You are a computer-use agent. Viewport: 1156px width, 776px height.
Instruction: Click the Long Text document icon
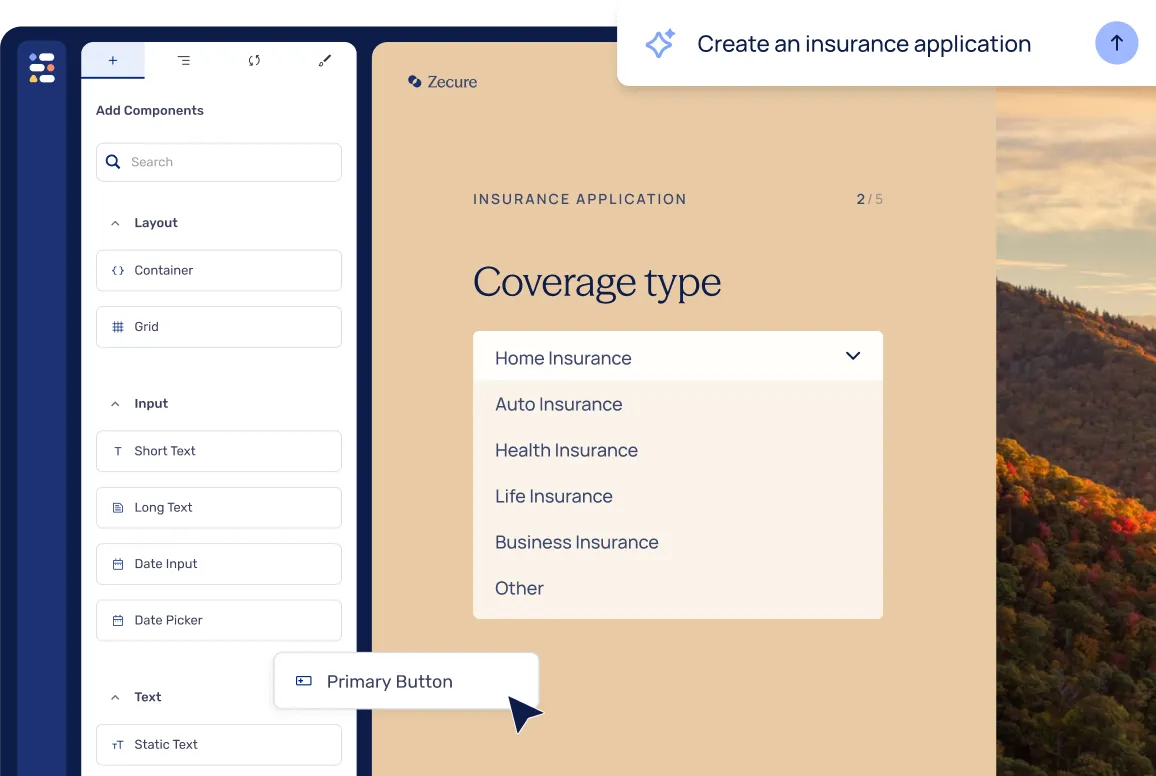tap(118, 508)
